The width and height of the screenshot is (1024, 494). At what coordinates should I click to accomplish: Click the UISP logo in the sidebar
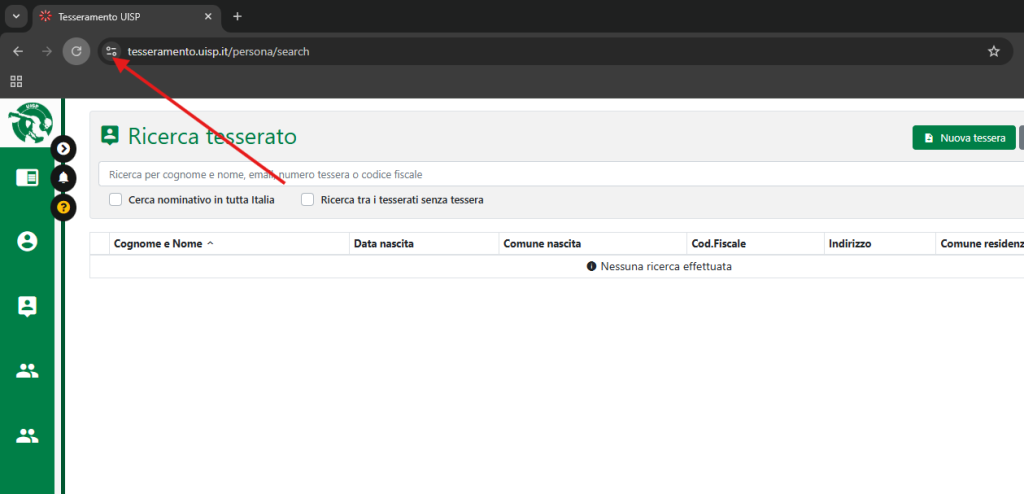(28, 123)
